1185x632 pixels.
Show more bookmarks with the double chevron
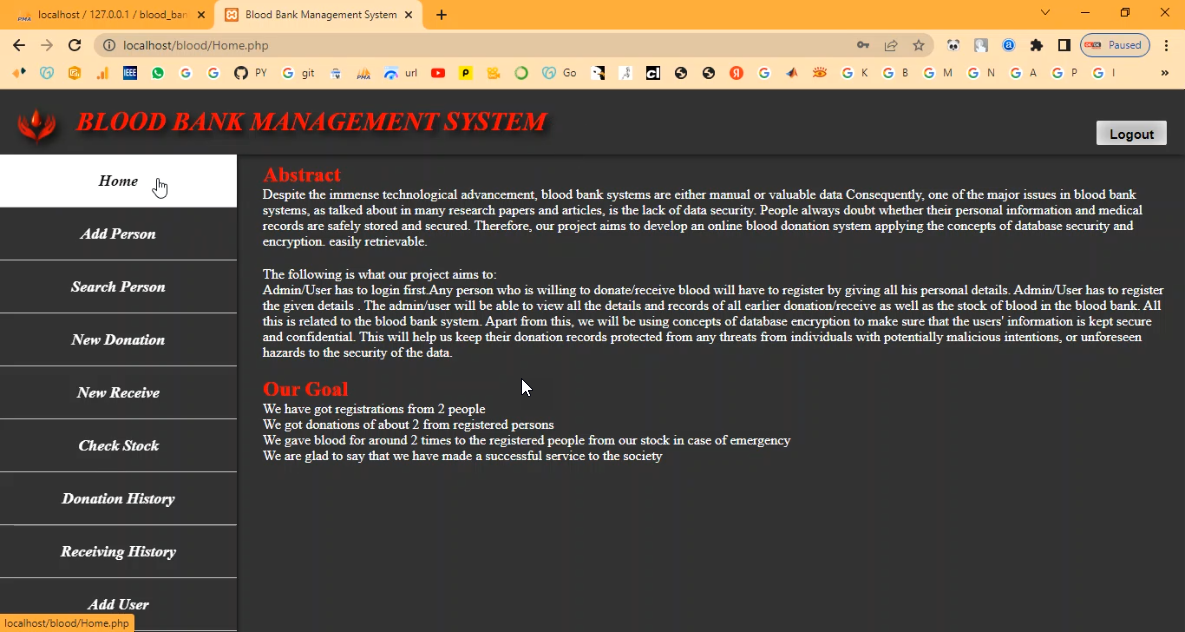tap(1165, 73)
